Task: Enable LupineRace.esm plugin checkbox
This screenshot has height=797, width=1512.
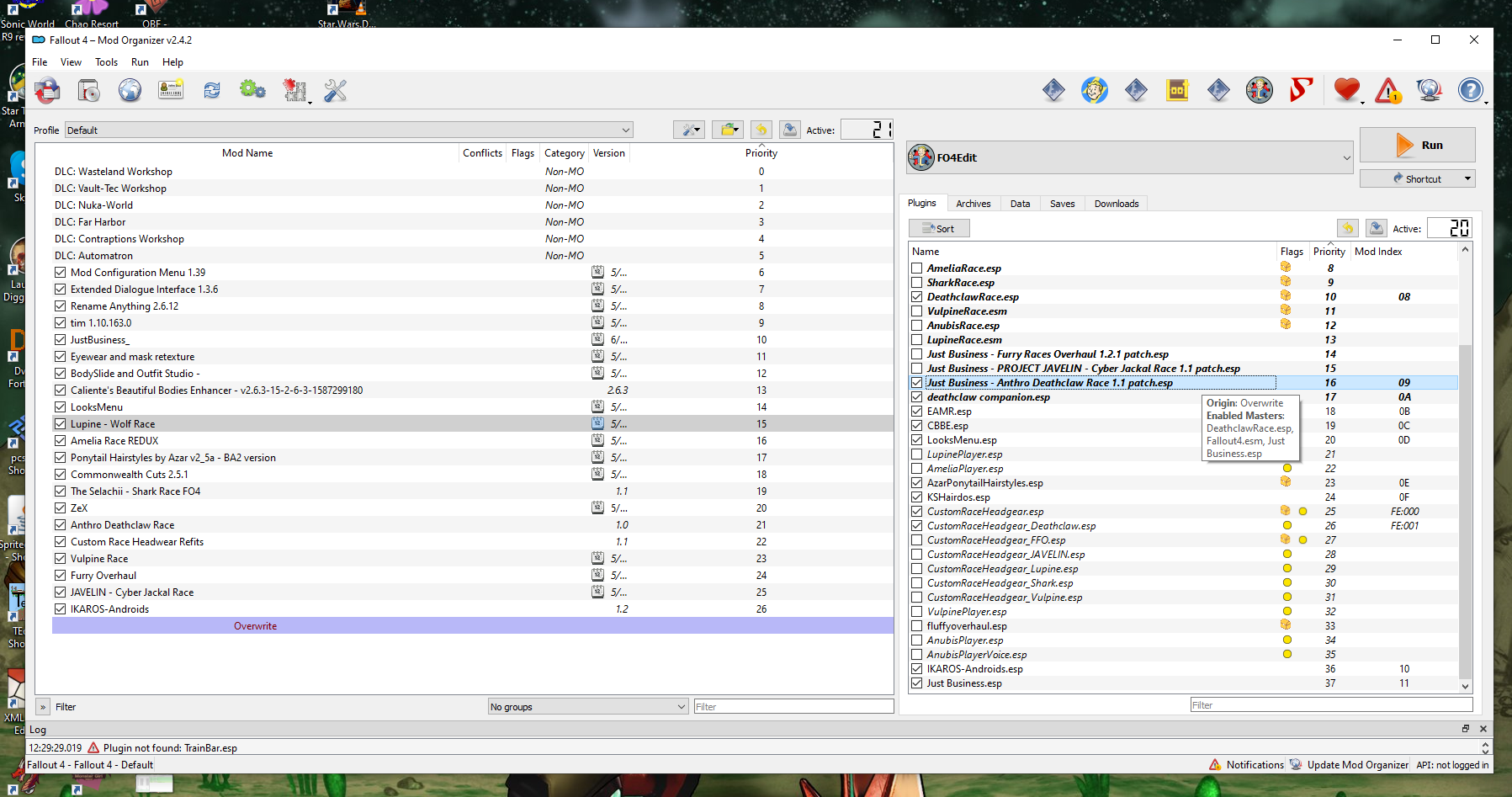Action: [x=916, y=339]
